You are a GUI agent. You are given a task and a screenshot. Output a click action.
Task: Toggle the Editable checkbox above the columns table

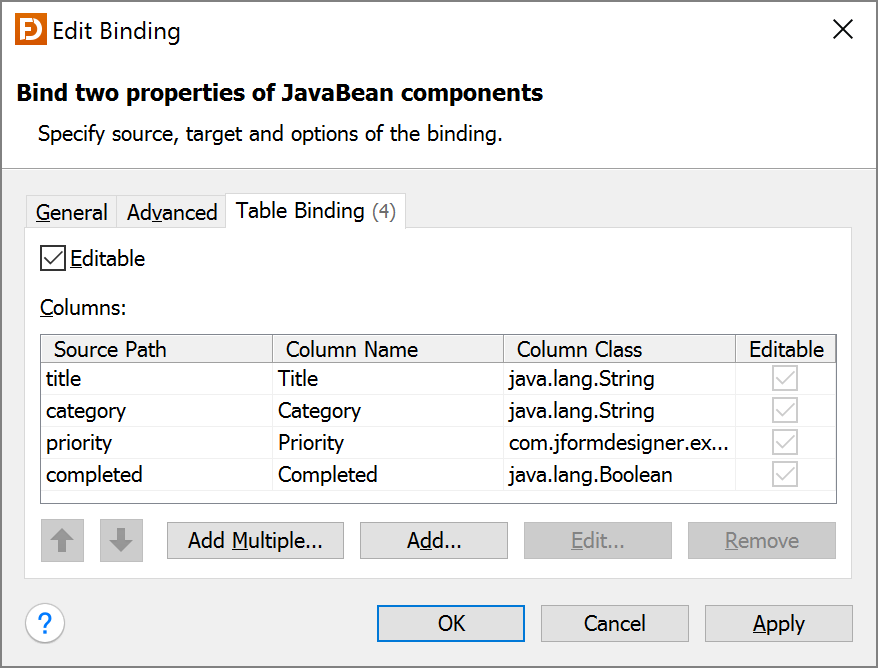click(x=51, y=258)
